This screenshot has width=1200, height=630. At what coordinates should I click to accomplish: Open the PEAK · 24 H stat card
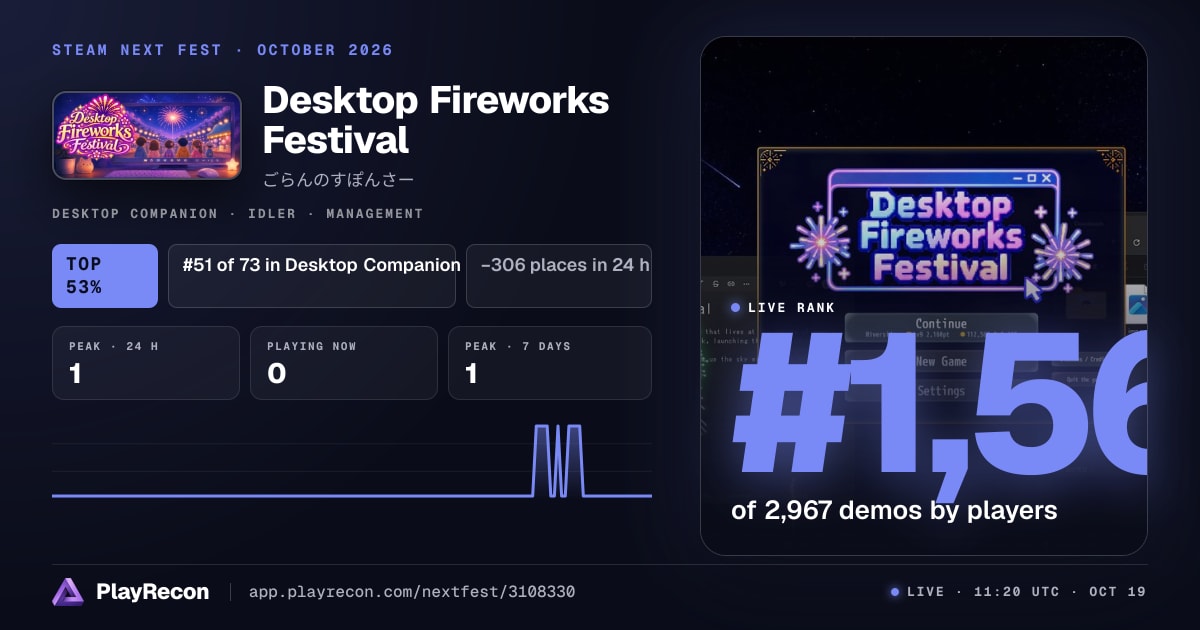[146, 363]
